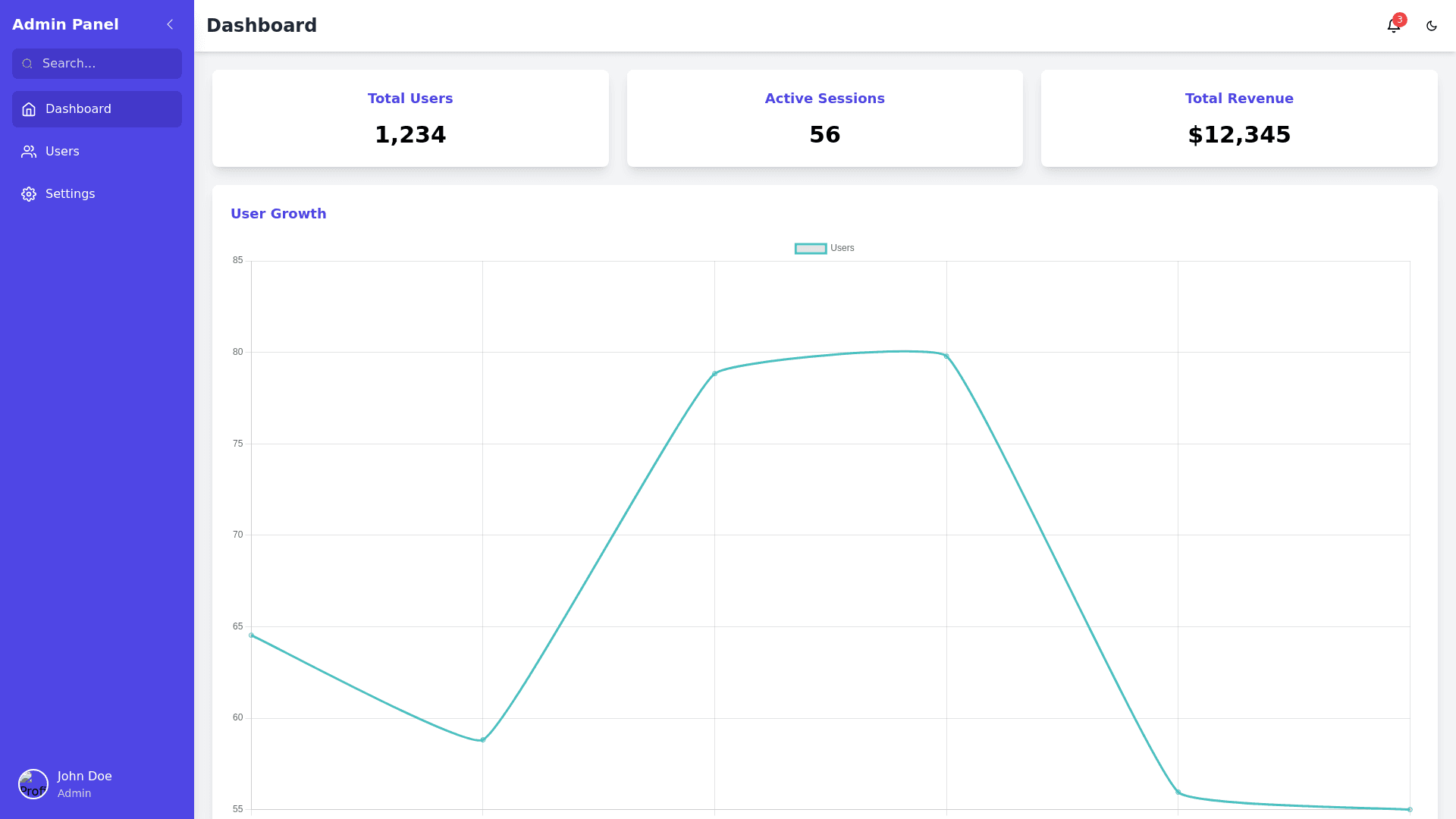Click the John Doe name
Screen dimensions: 1456x819
pyautogui.click(x=84, y=776)
